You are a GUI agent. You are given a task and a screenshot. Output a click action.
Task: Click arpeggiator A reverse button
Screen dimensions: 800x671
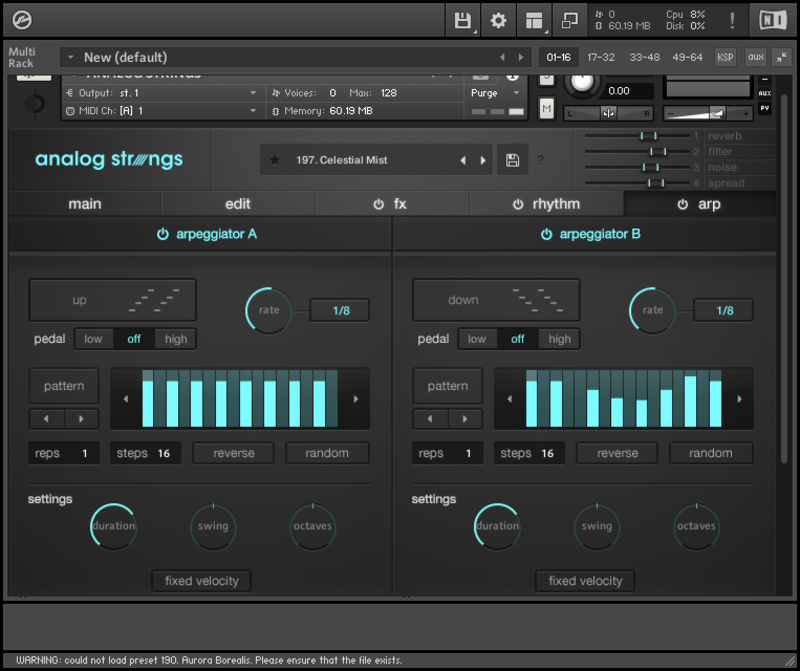pos(234,453)
